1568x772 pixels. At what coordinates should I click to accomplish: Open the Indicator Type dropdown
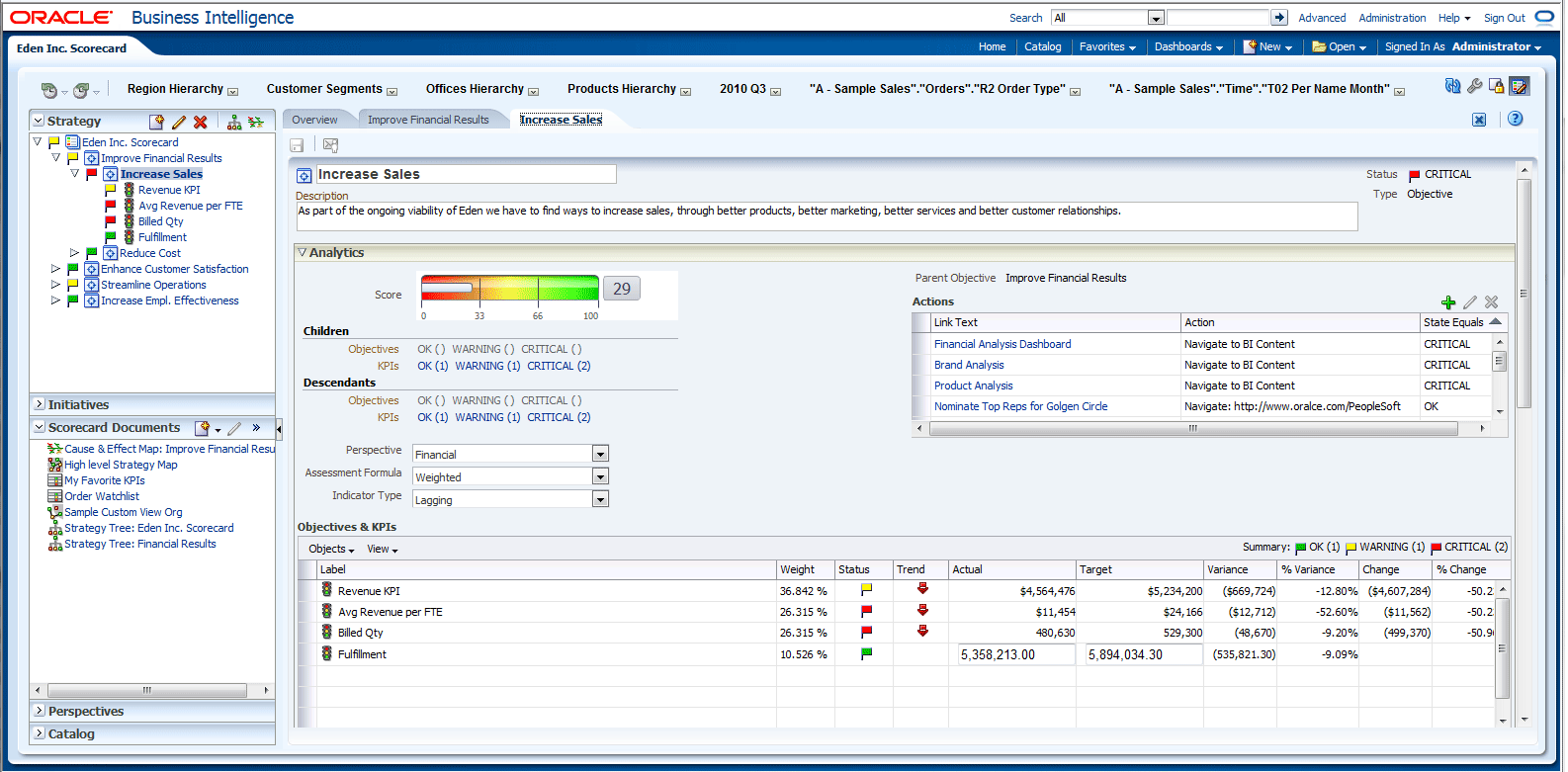tap(599, 500)
